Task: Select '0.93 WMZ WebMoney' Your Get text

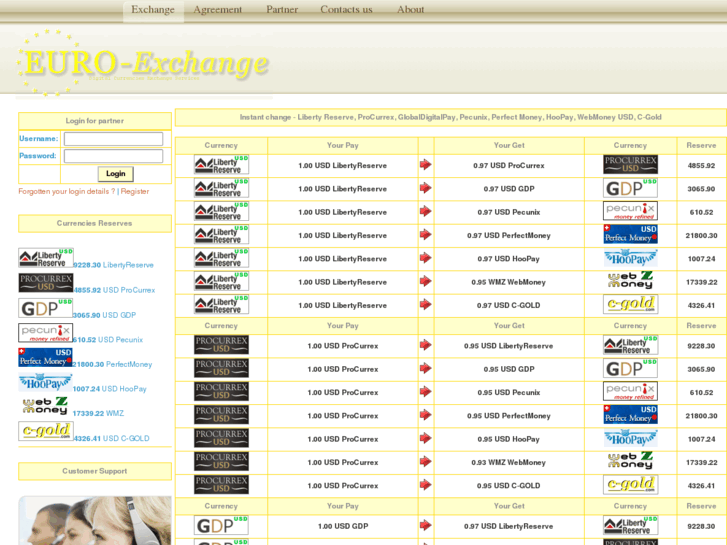Action: coord(509,462)
